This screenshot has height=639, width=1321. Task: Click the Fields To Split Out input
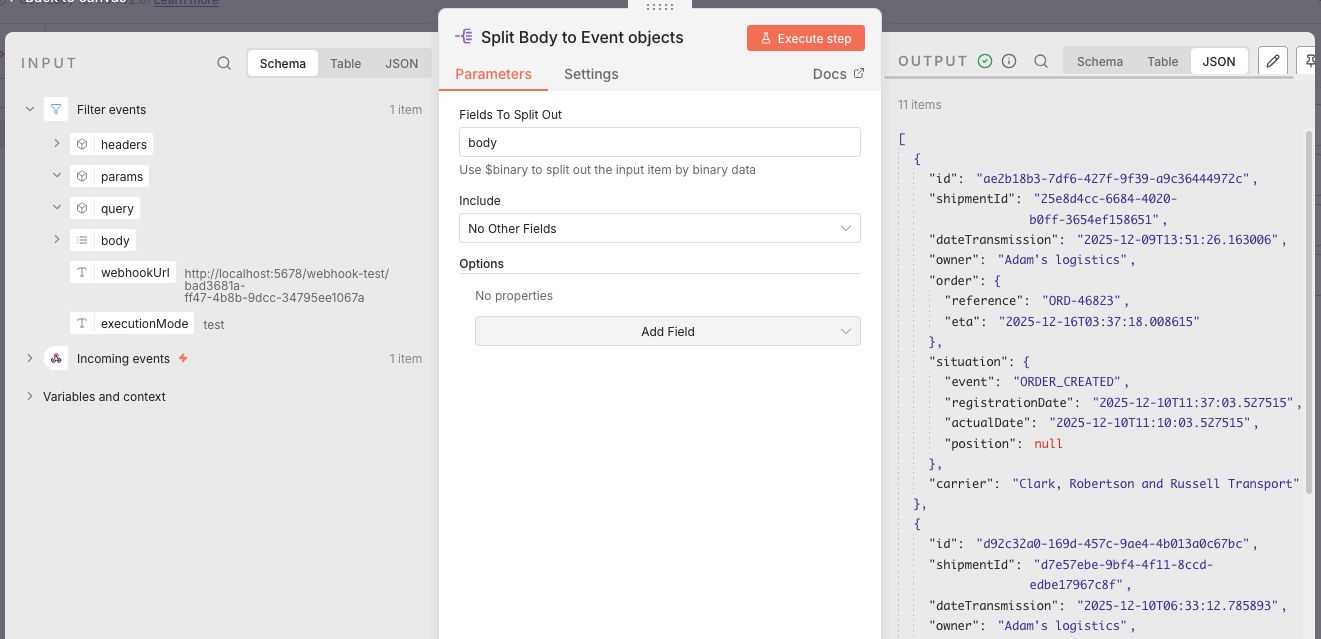click(659, 142)
